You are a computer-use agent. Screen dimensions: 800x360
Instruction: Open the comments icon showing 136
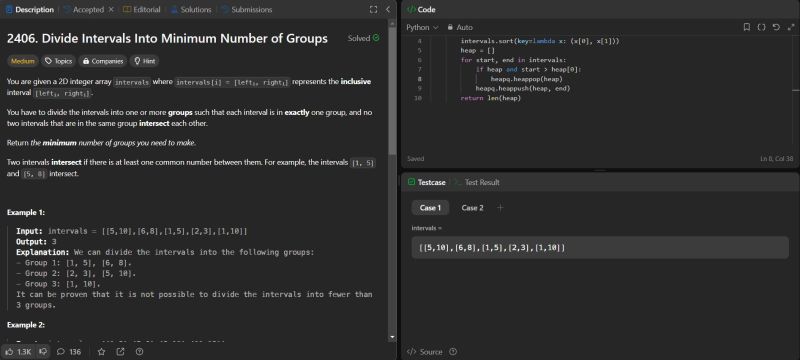tap(69, 351)
